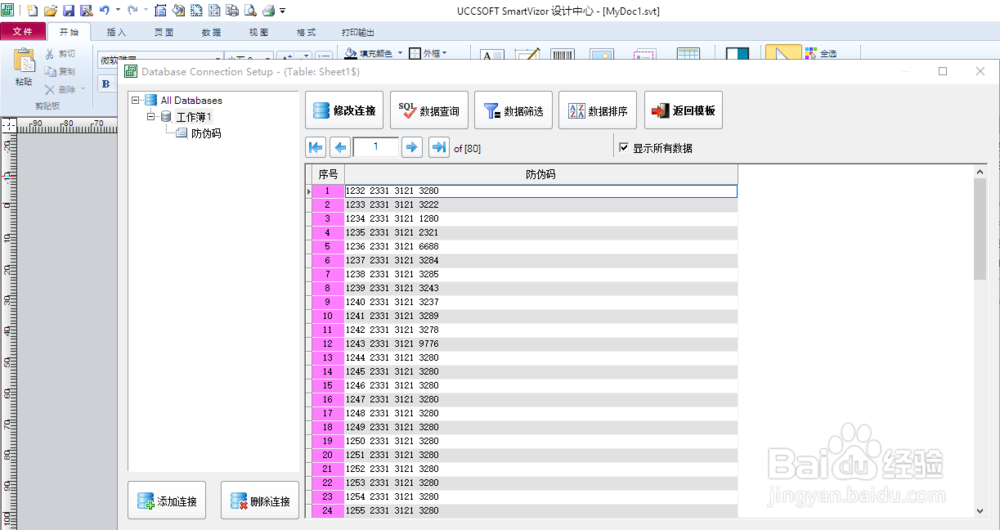Image resolution: width=1000 pixels, height=530 pixels.
Task: Click the SmartVizor app logo icon
Action: click(8, 11)
